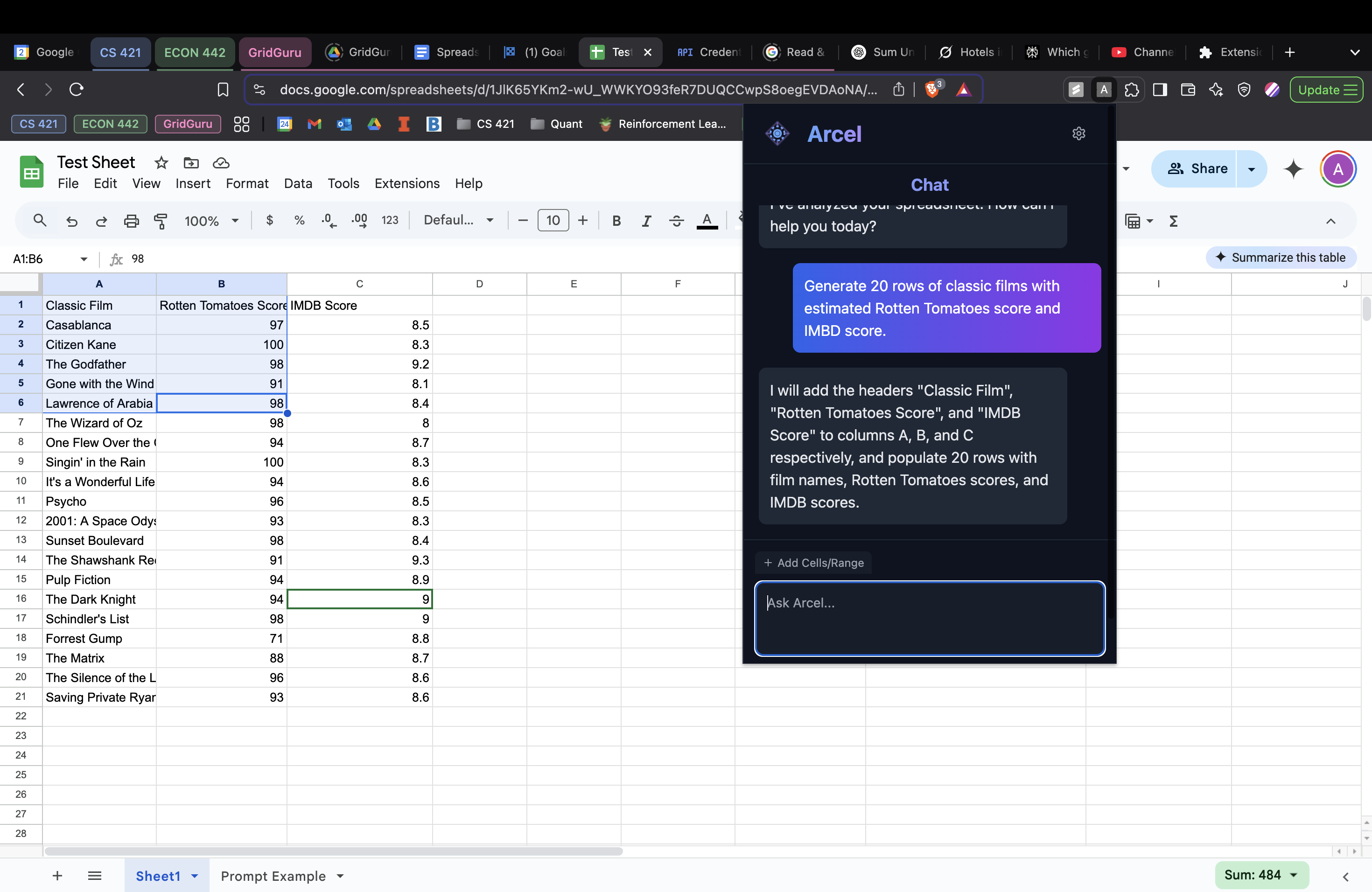Click Add Cells/Range button
The height and width of the screenshot is (892, 1372).
point(813,562)
